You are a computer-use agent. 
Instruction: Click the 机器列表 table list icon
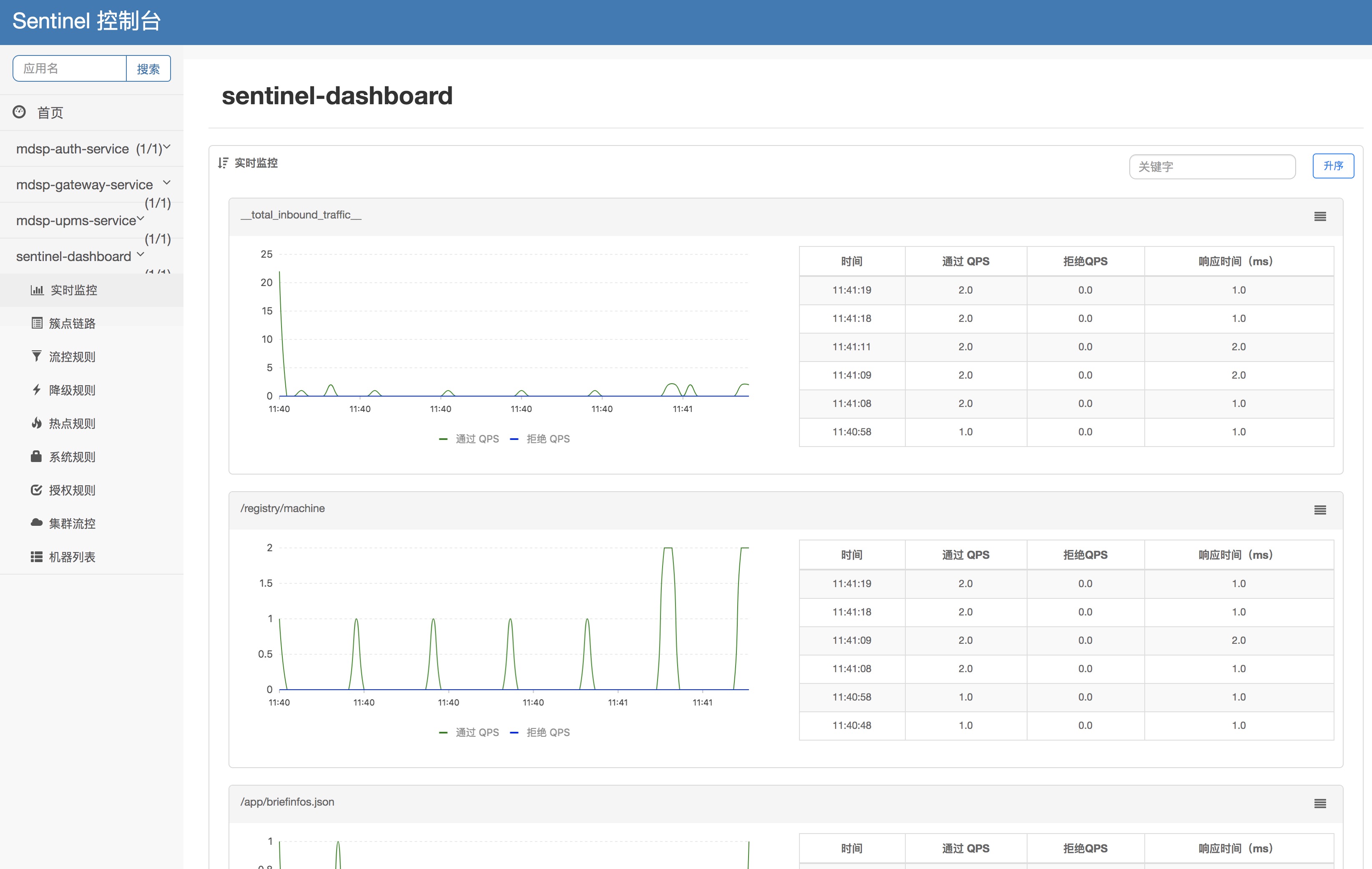point(36,556)
